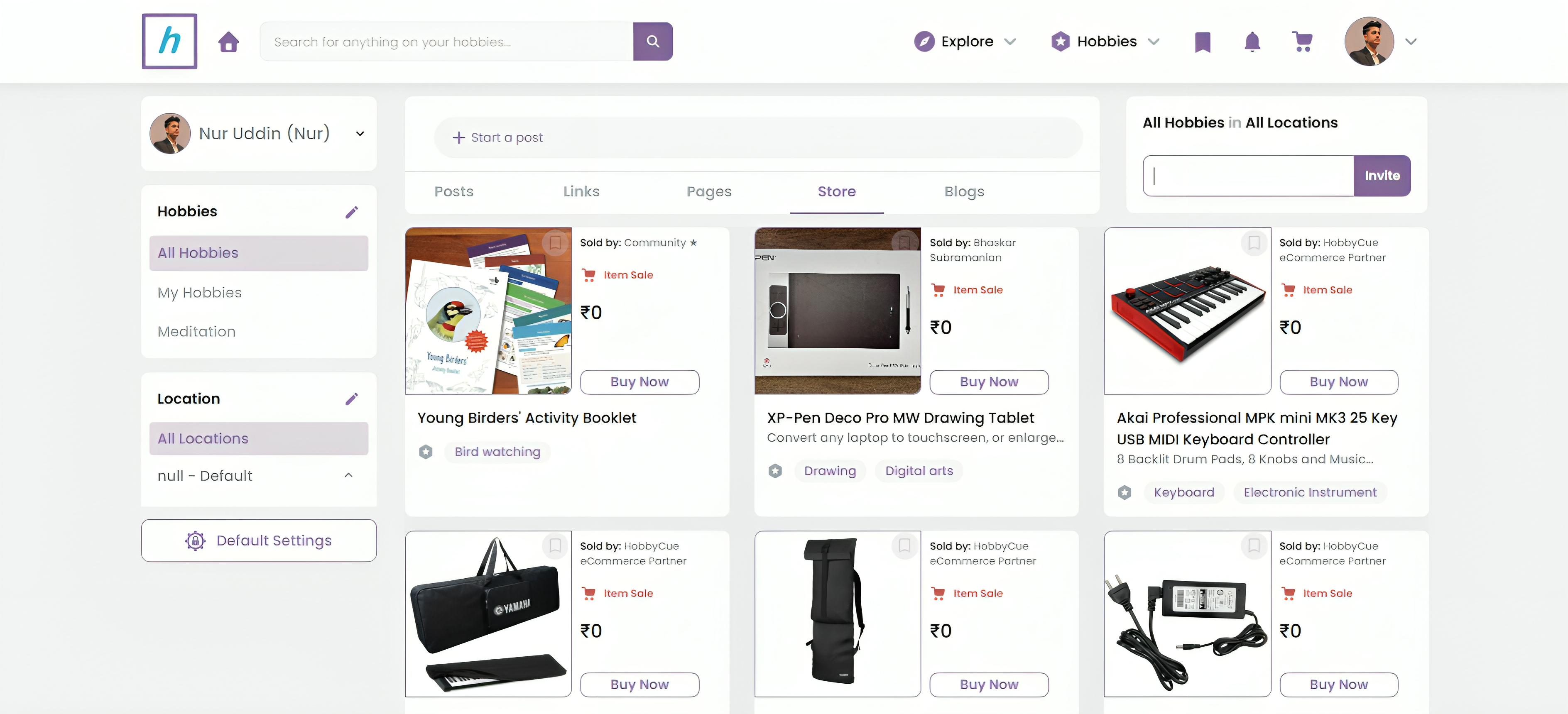Click the Start a post box
Viewport: 1568px width, 714px height.
pos(758,137)
